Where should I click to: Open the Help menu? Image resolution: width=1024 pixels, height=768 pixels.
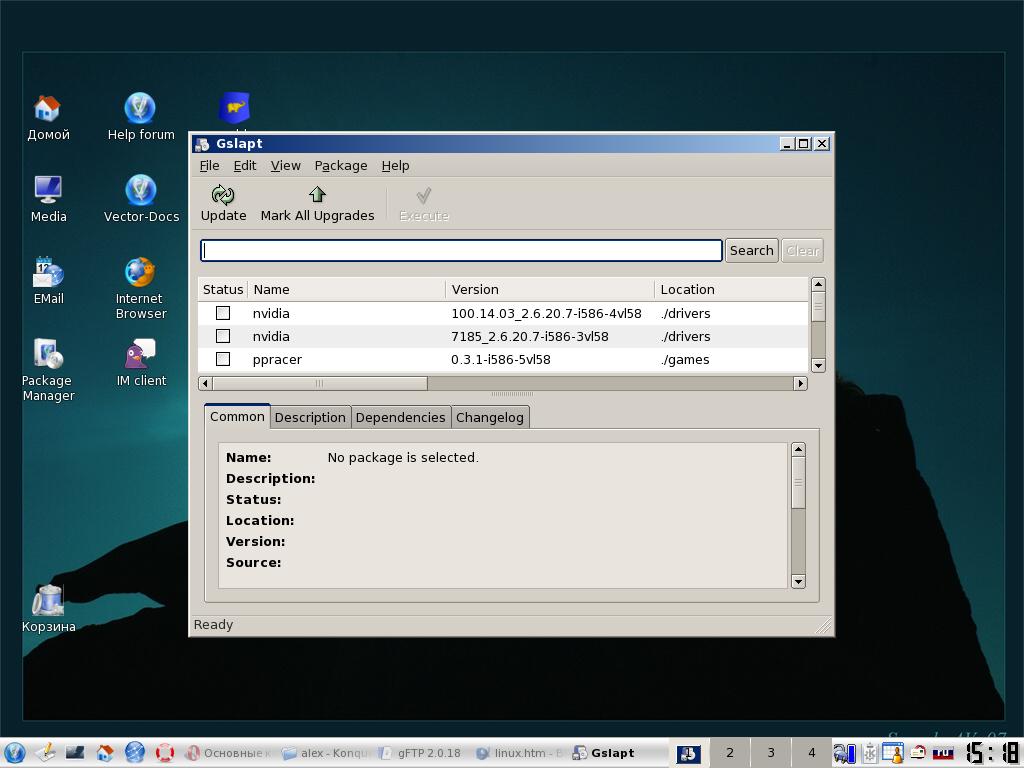(395, 166)
